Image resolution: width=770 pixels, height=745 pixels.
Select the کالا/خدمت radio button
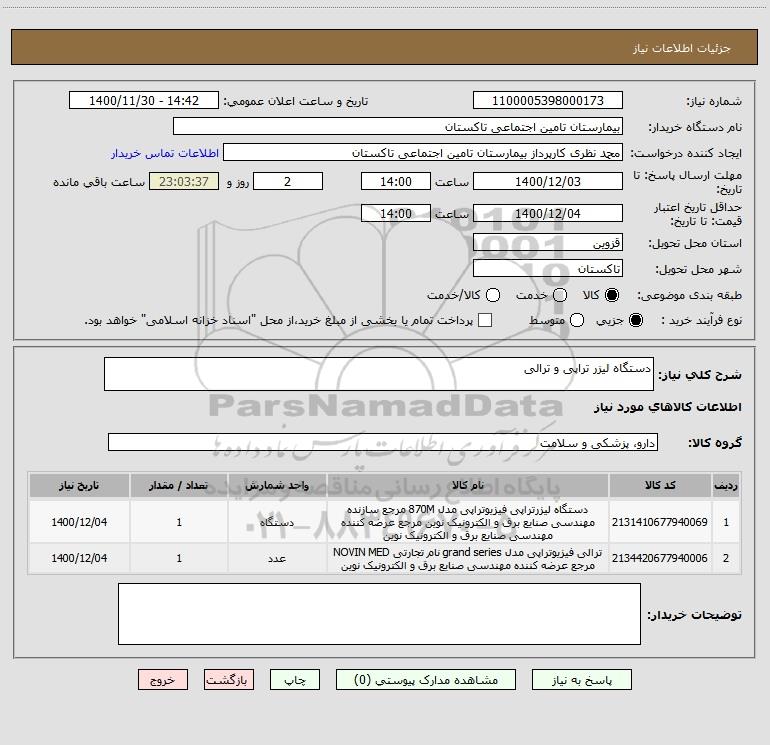point(493,295)
